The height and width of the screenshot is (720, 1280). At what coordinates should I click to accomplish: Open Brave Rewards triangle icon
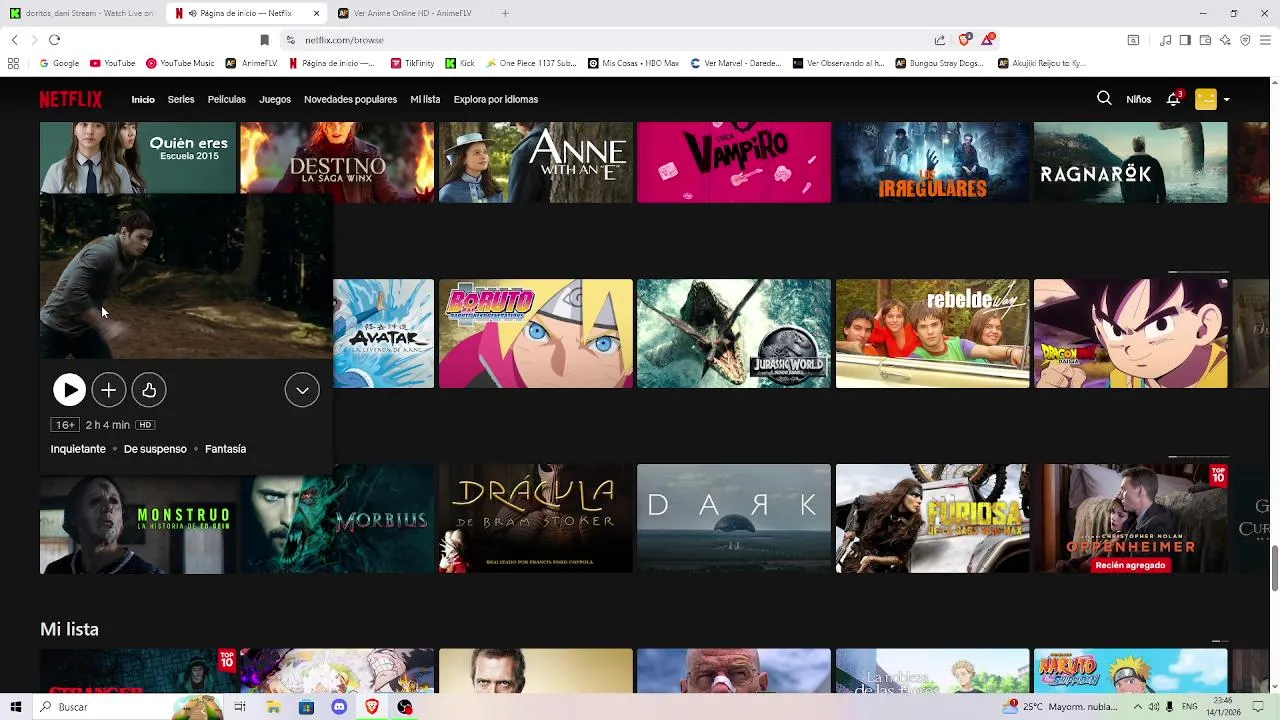point(988,40)
